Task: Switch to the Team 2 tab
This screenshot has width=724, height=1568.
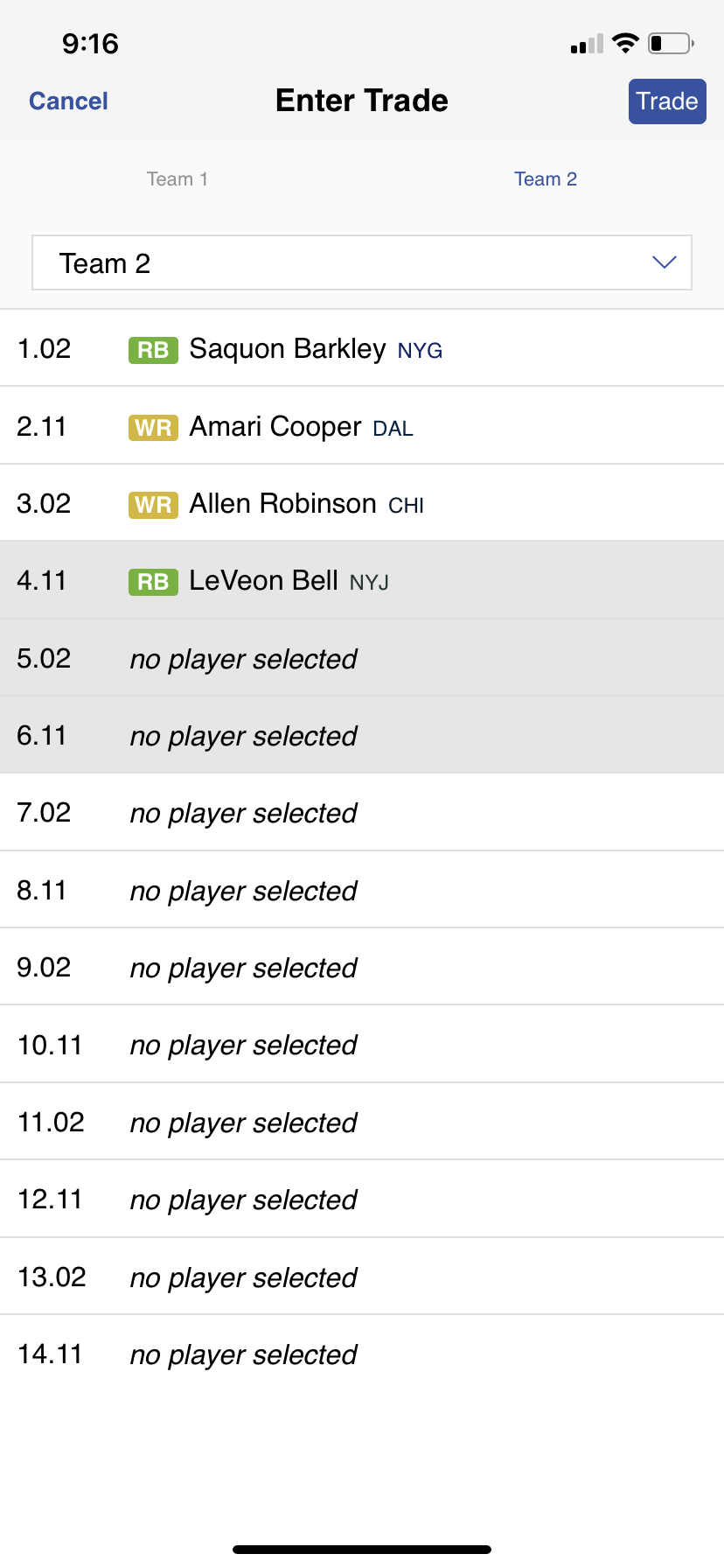Action: (546, 179)
